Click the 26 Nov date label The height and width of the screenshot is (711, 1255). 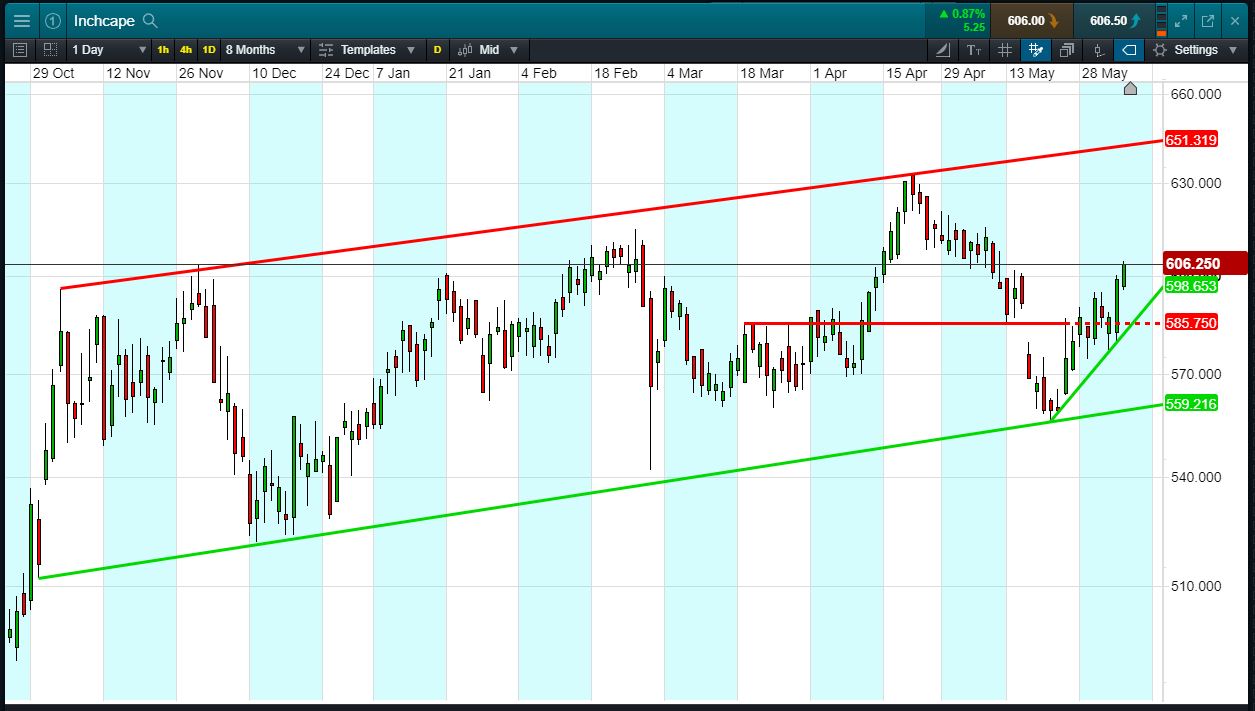point(201,73)
